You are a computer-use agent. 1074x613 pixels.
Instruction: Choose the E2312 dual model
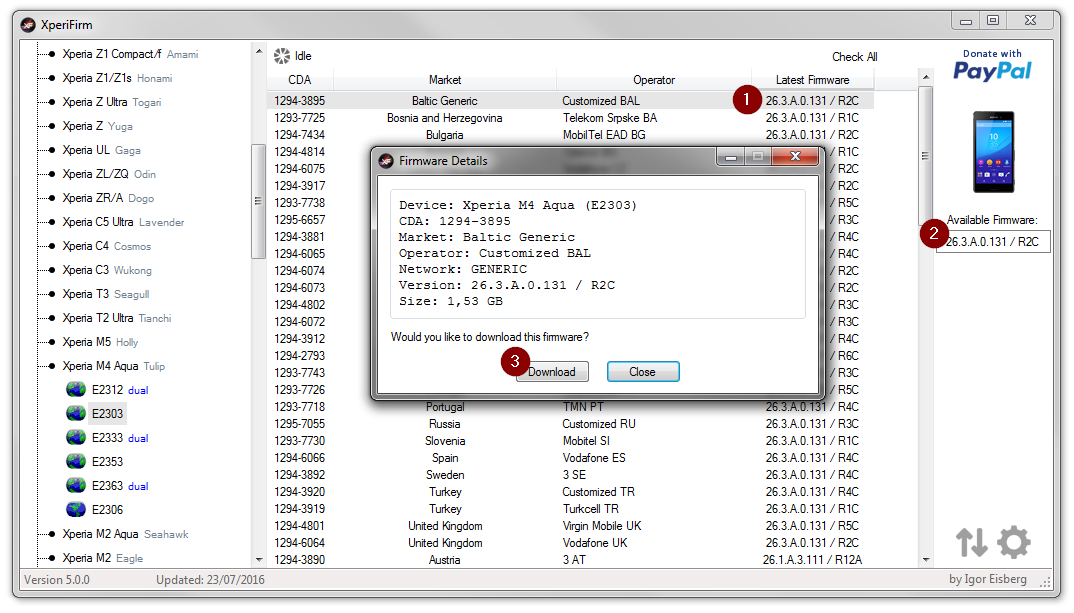(120, 390)
